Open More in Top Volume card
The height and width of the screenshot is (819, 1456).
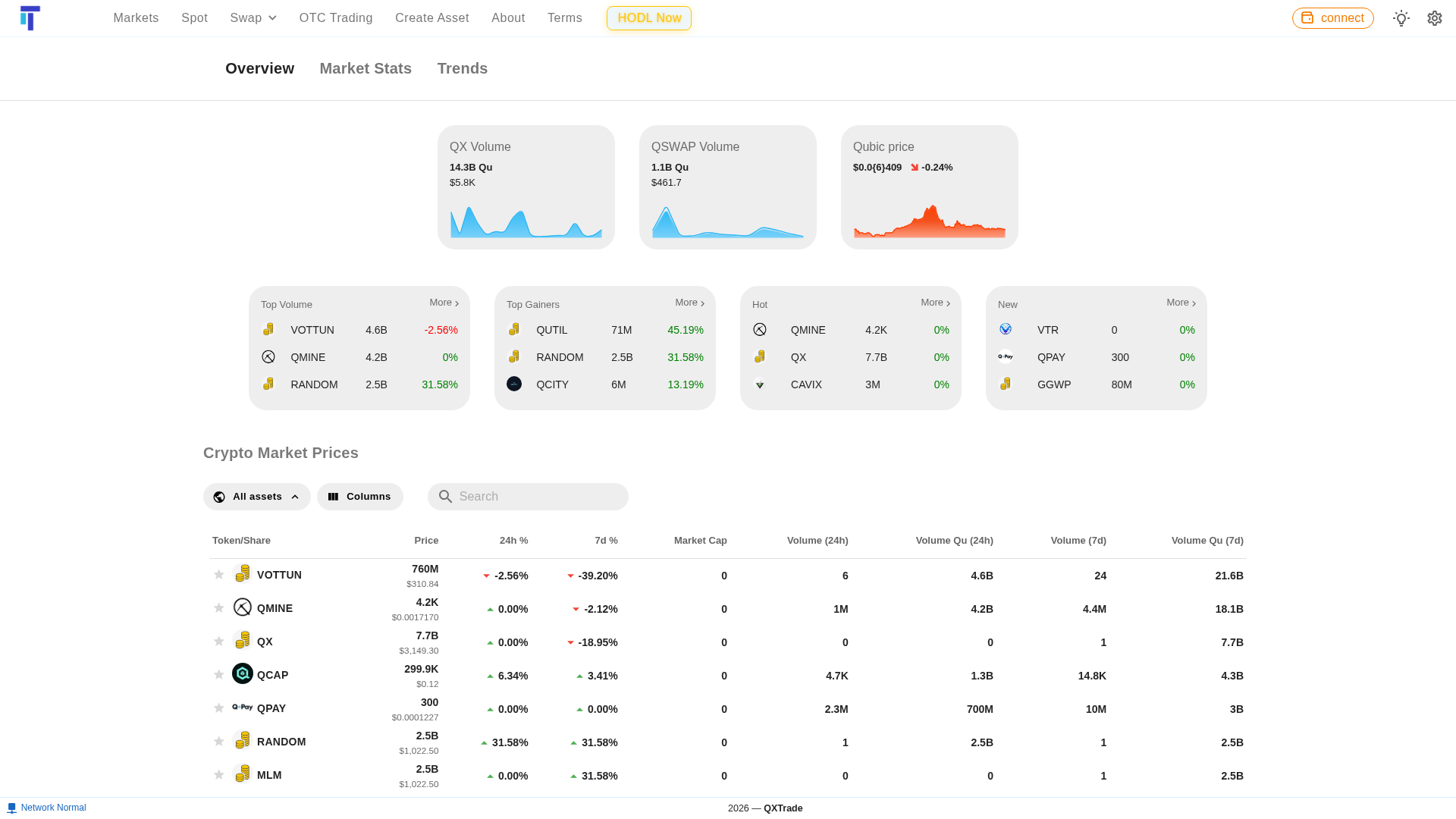[444, 303]
